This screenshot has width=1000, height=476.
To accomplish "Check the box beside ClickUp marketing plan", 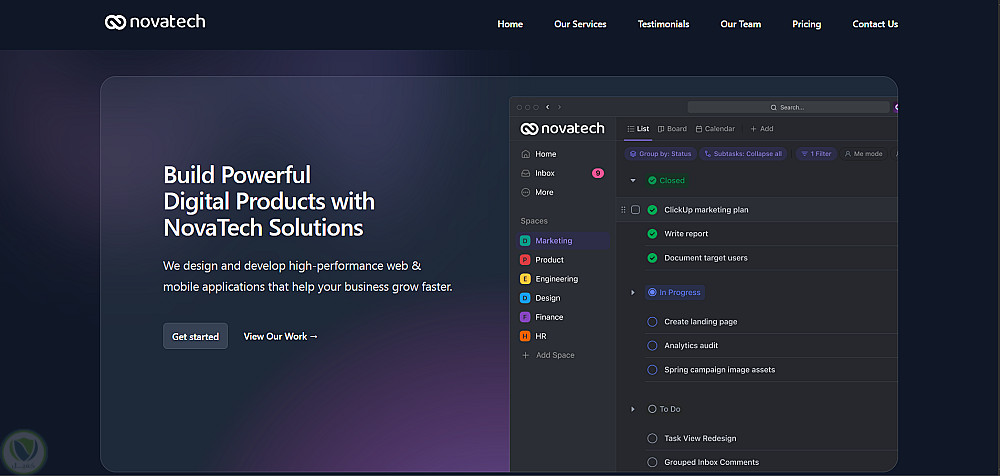I will click(x=635, y=210).
